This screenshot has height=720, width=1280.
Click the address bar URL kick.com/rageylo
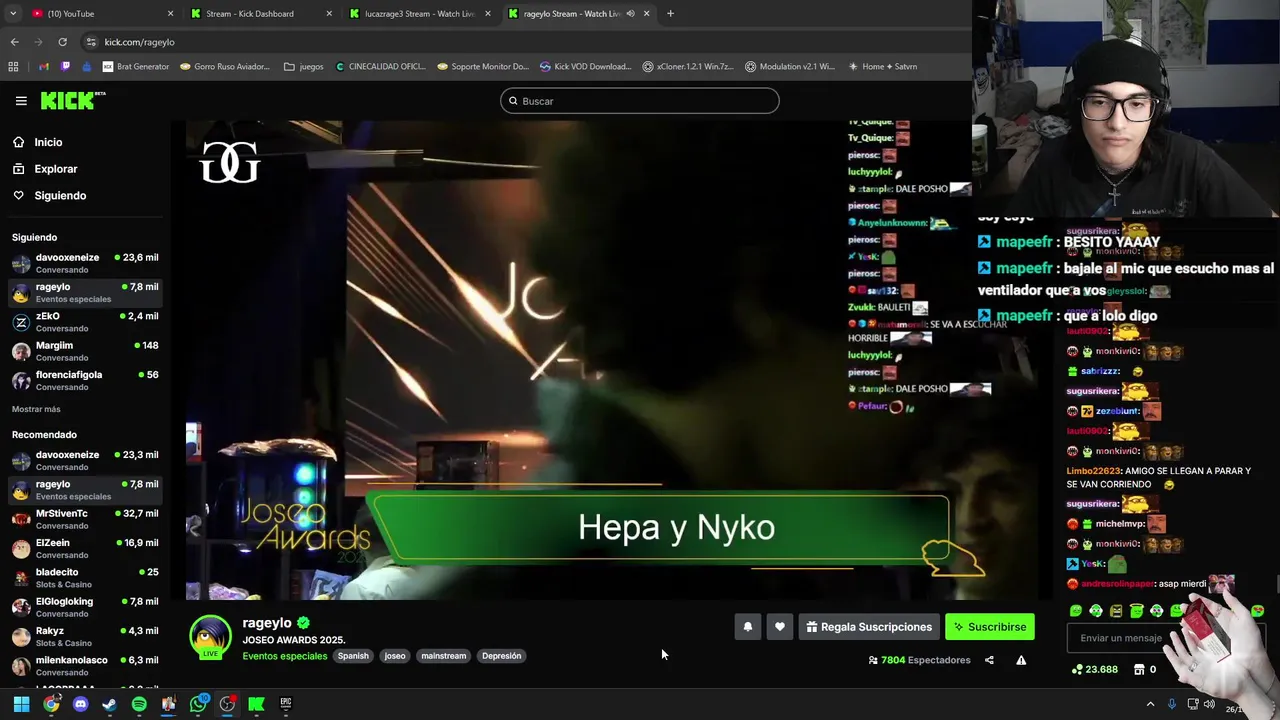coord(140,42)
